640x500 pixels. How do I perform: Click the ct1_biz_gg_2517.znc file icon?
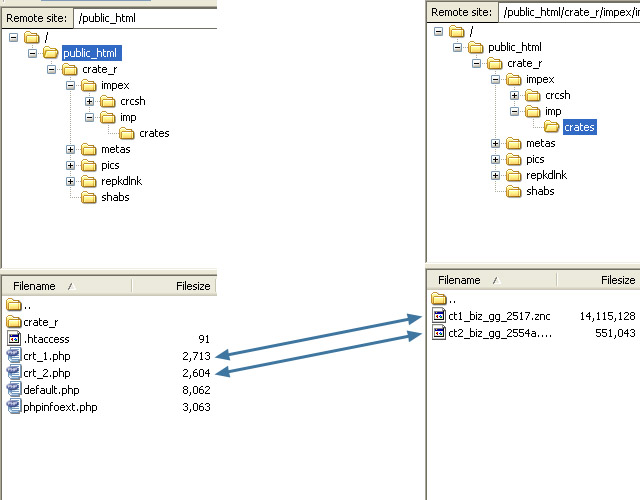pos(439,316)
